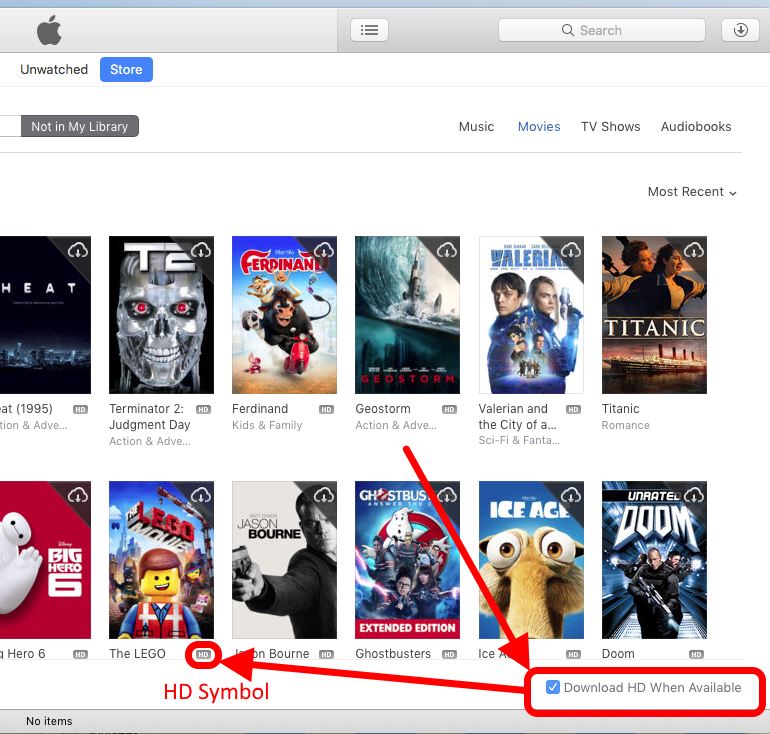
Task: Switch to the Unwatched tab
Action: 54,70
